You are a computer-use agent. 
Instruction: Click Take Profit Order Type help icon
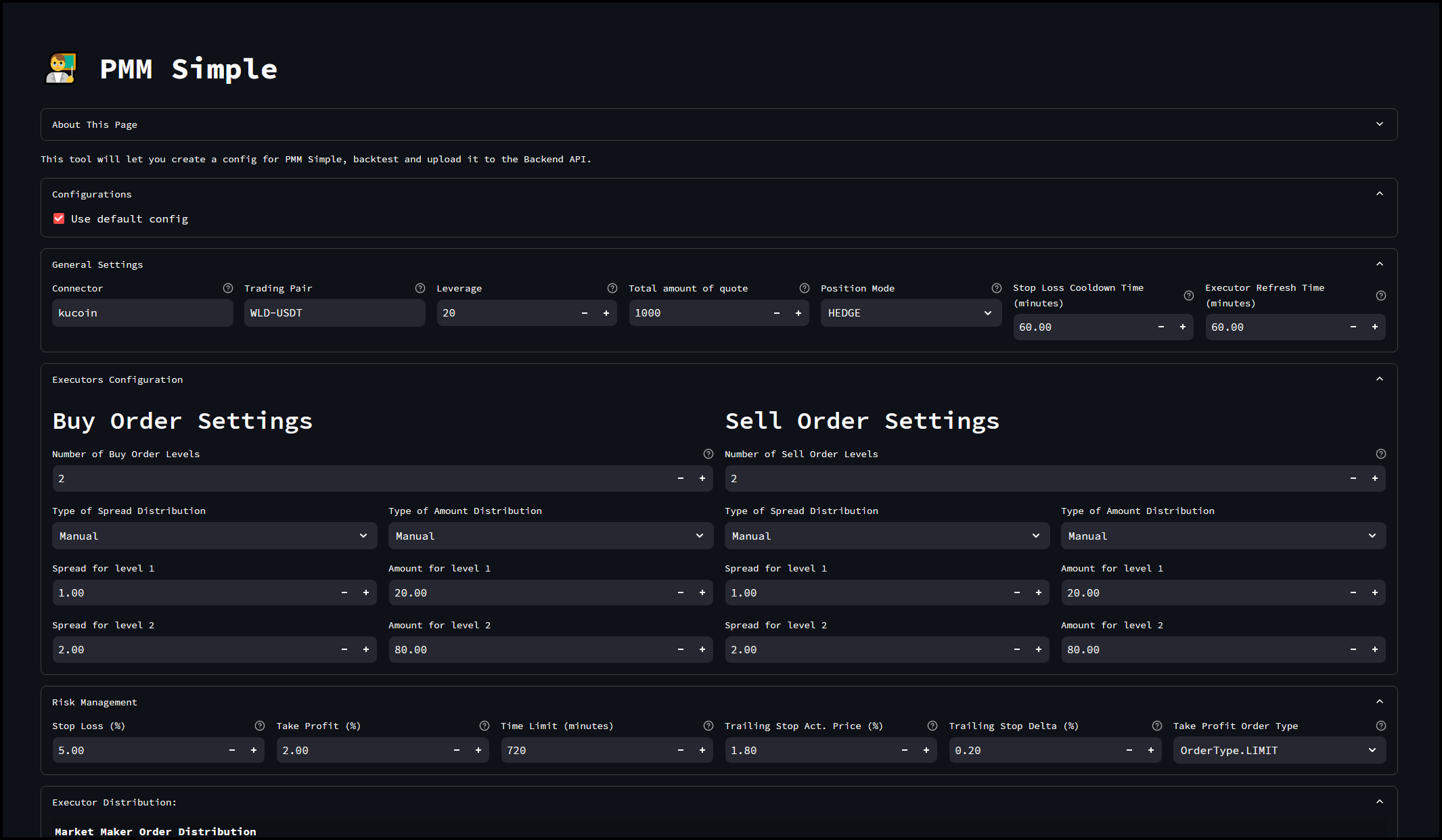[1381, 726]
